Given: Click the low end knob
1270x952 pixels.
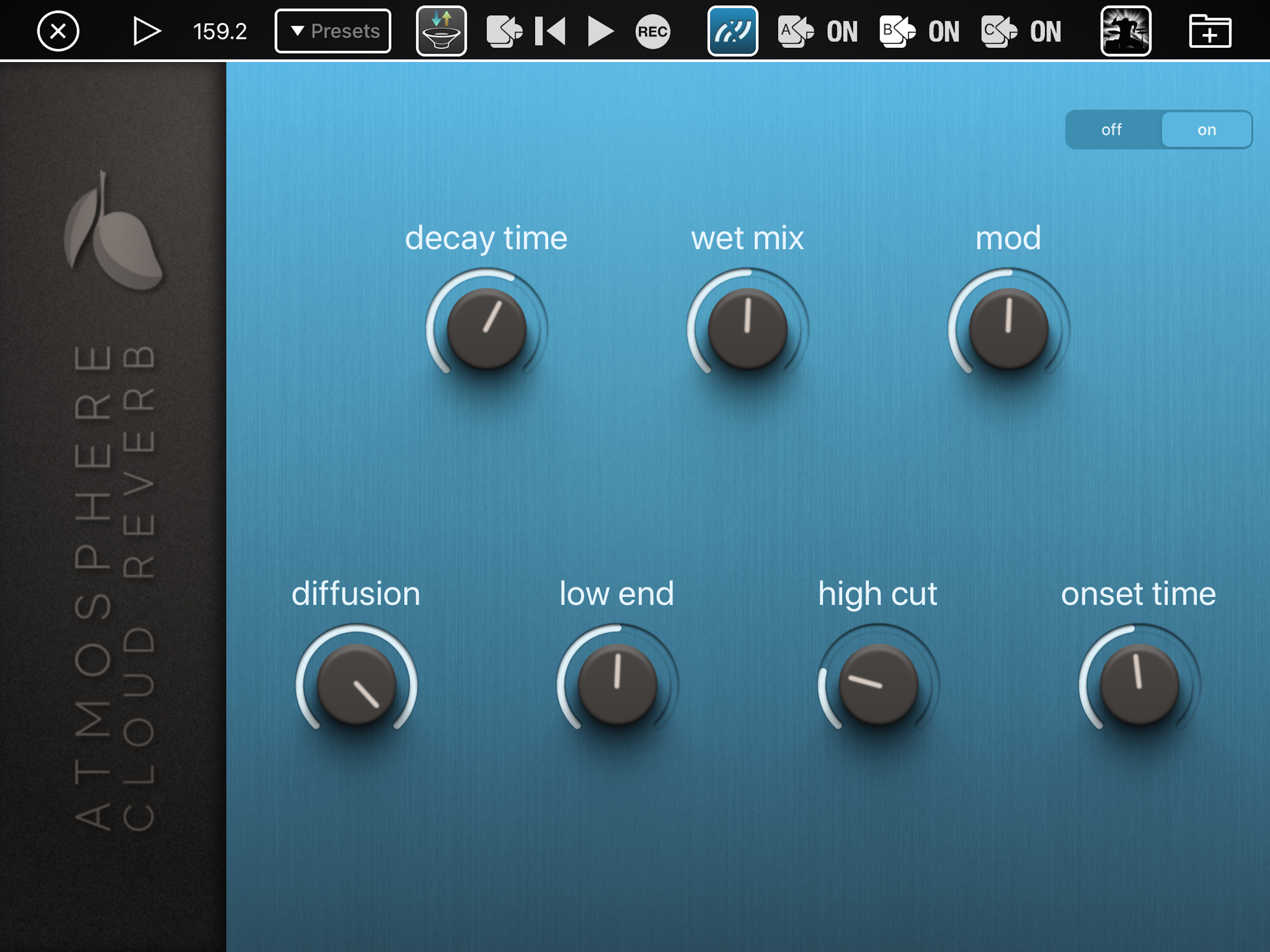Looking at the screenshot, I should (x=617, y=684).
